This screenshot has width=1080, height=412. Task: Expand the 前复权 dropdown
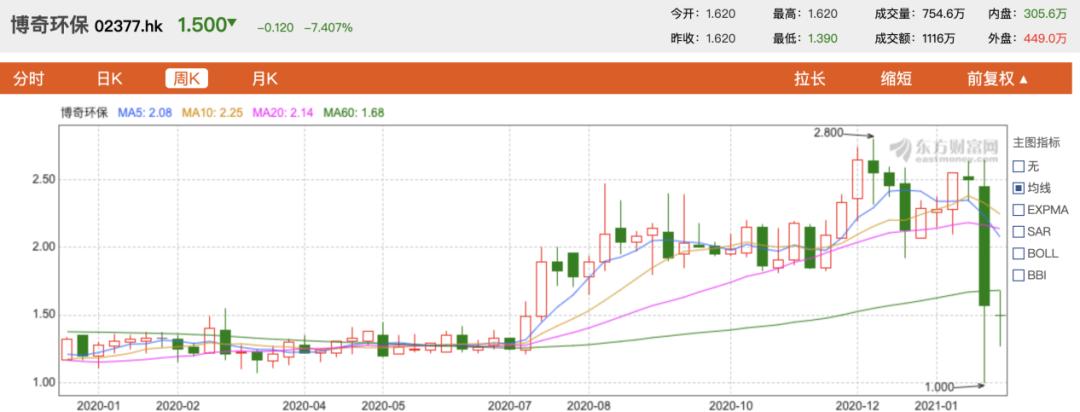997,79
